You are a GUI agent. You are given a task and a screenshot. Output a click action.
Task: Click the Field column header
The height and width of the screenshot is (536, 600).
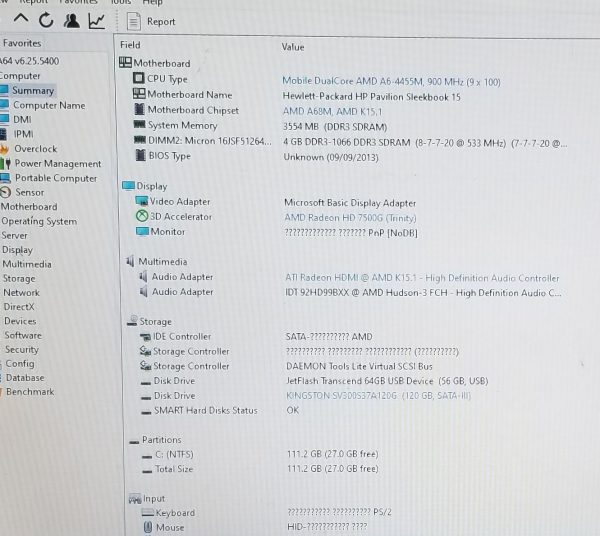click(x=130, y=46)
